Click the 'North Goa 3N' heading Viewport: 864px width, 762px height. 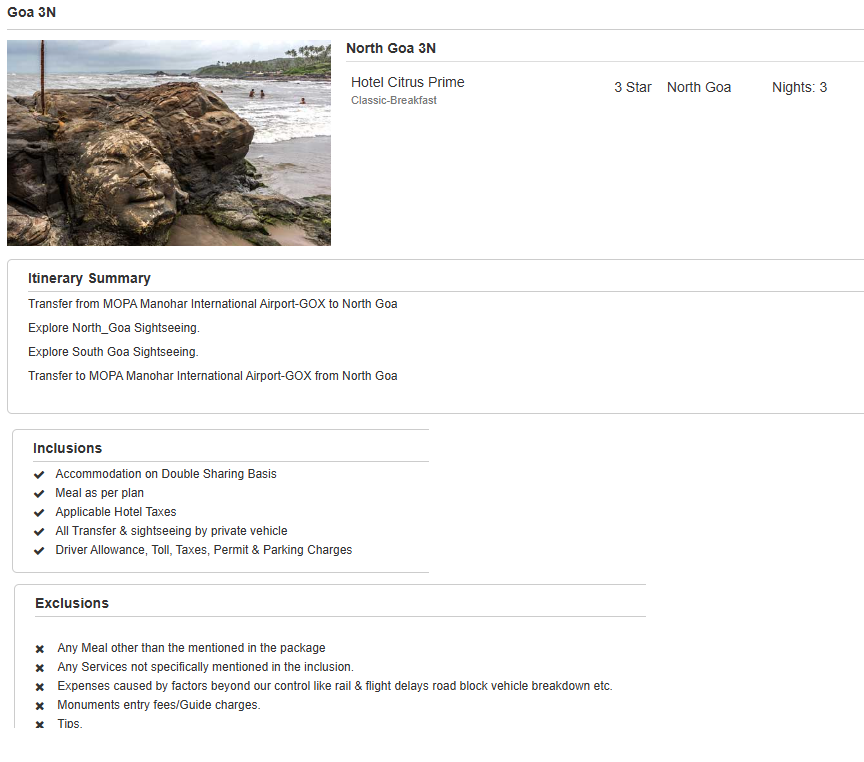pos(391,48)
